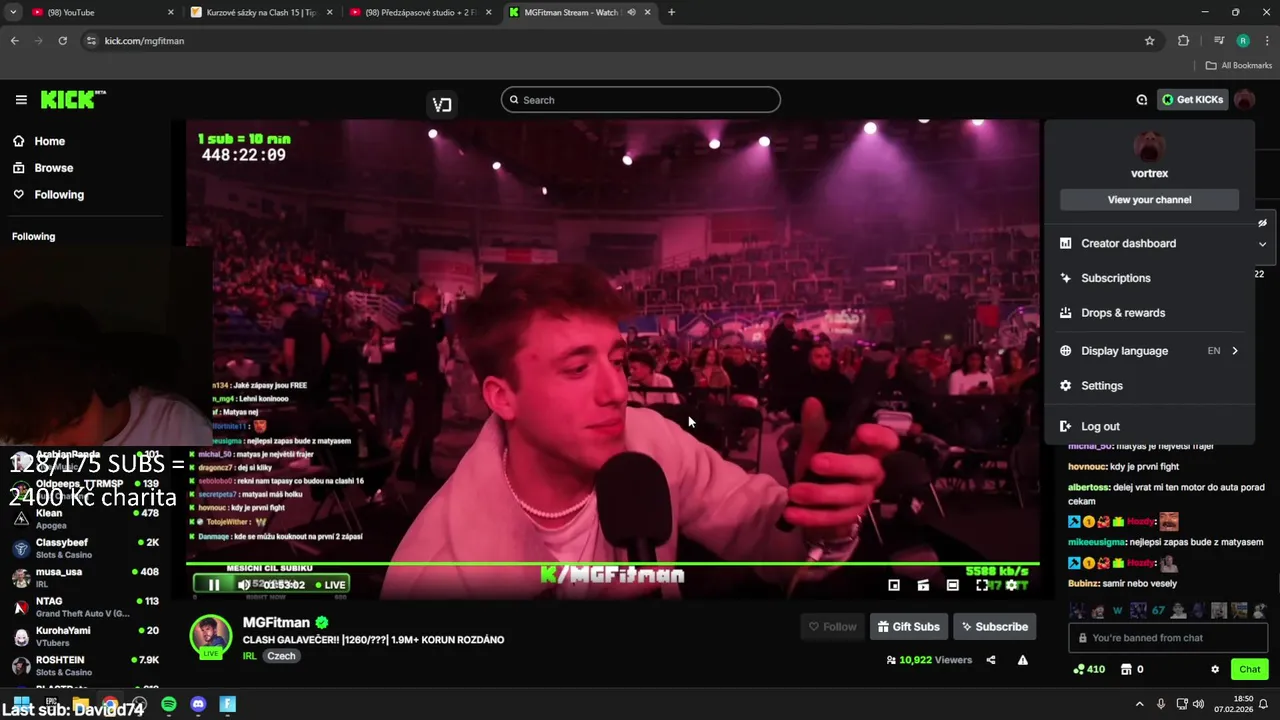
Task: Click the clip icon in the player
Action: (923, 585)
